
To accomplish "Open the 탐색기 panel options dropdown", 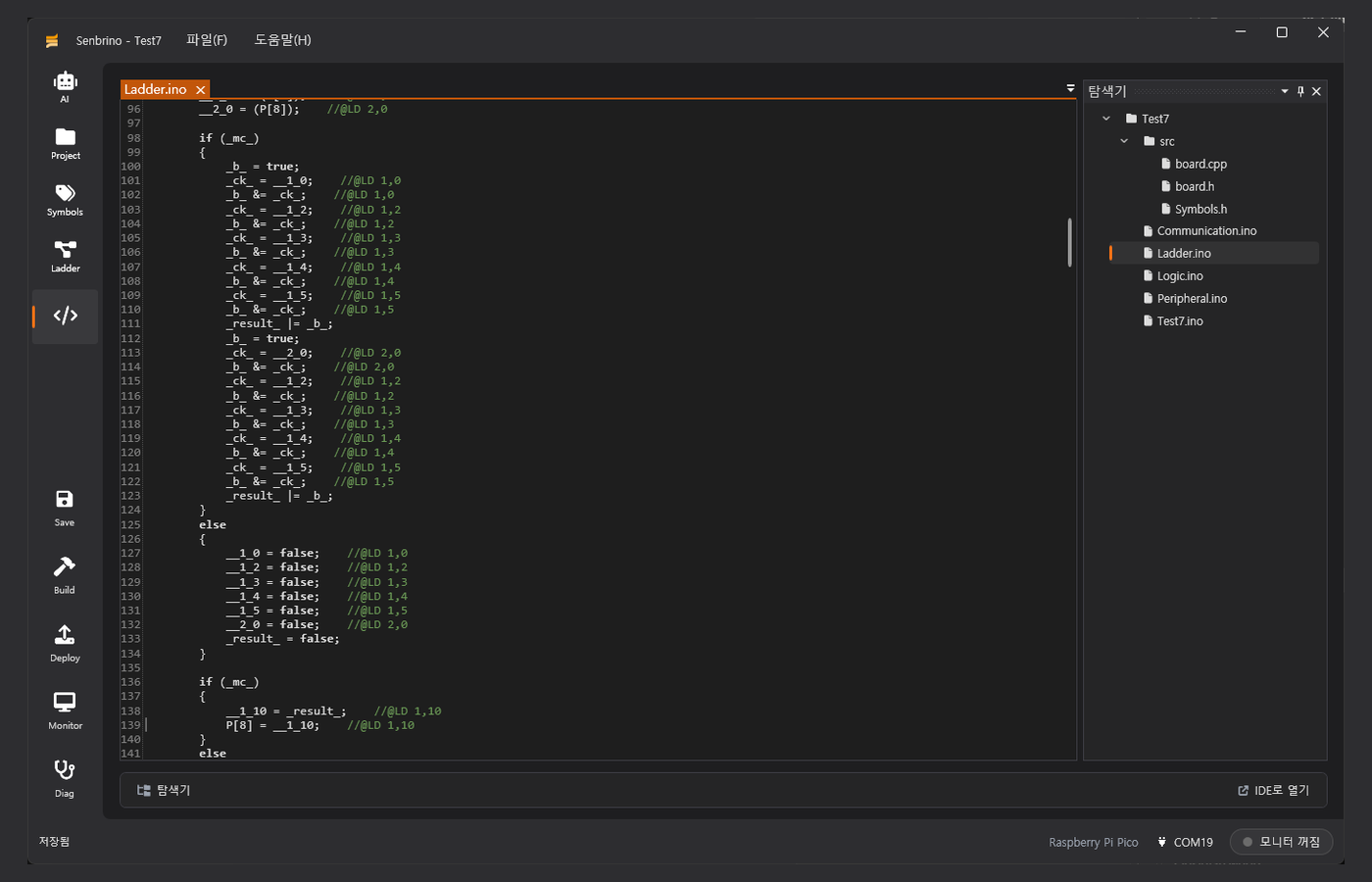I will point(1285,91).
